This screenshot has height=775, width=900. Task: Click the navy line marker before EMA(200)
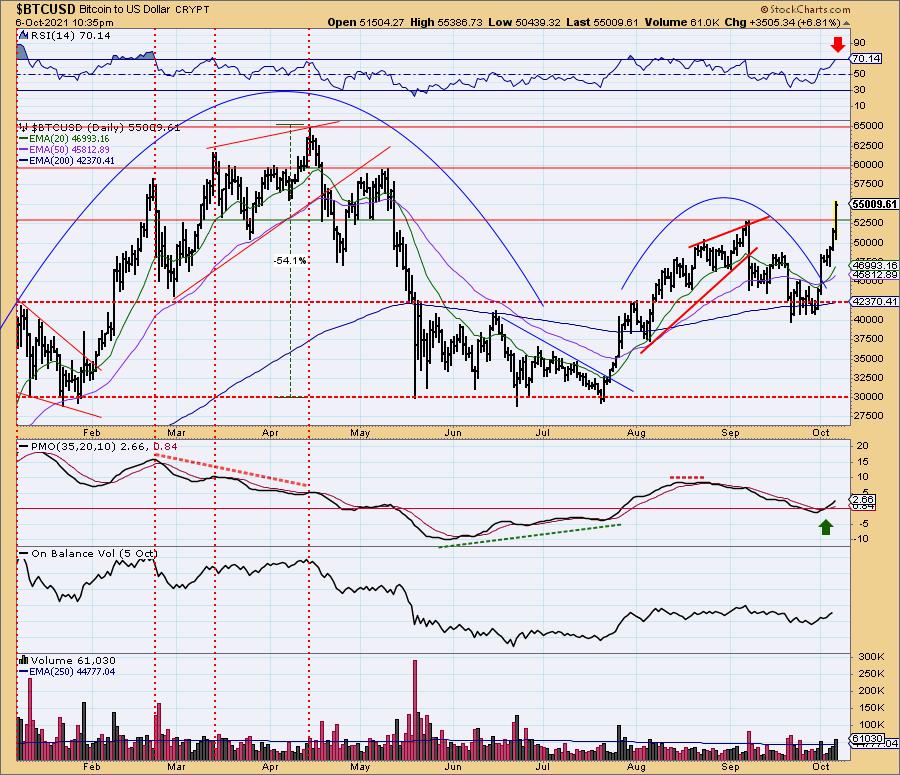point(24,161)
